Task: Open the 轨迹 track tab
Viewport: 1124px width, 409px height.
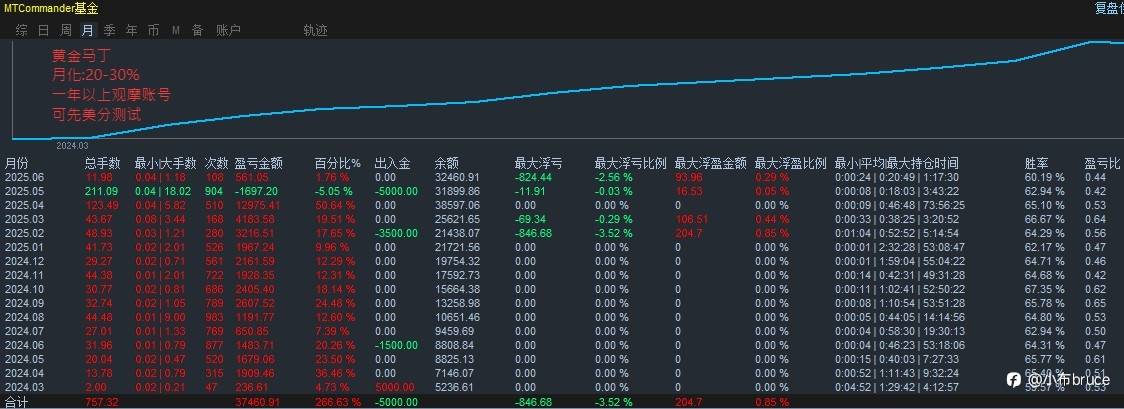Action: click(x=315, y=30)
